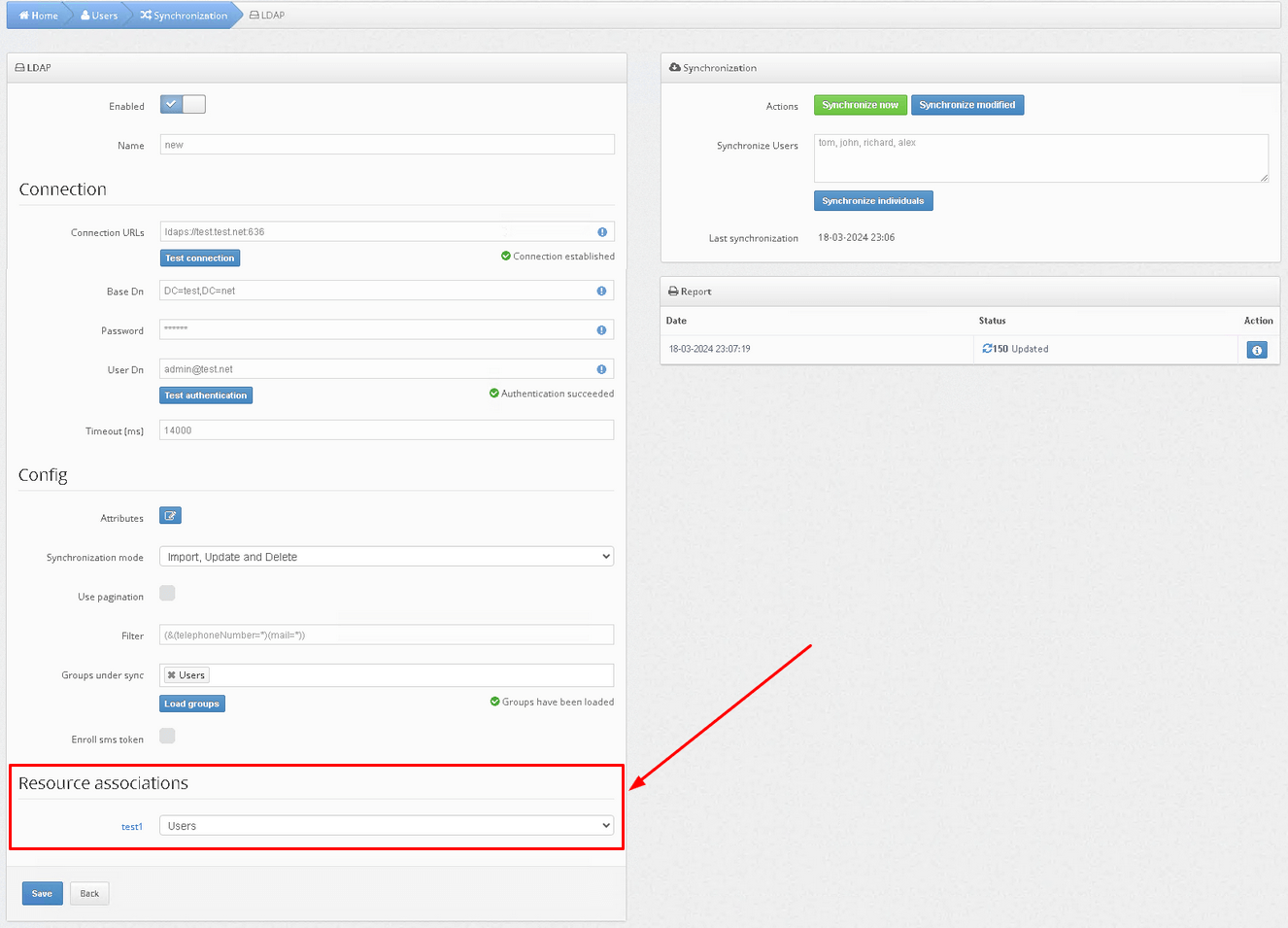Click the Date column header in Report
Screen dimensions: 1288x928
(676, 321)
